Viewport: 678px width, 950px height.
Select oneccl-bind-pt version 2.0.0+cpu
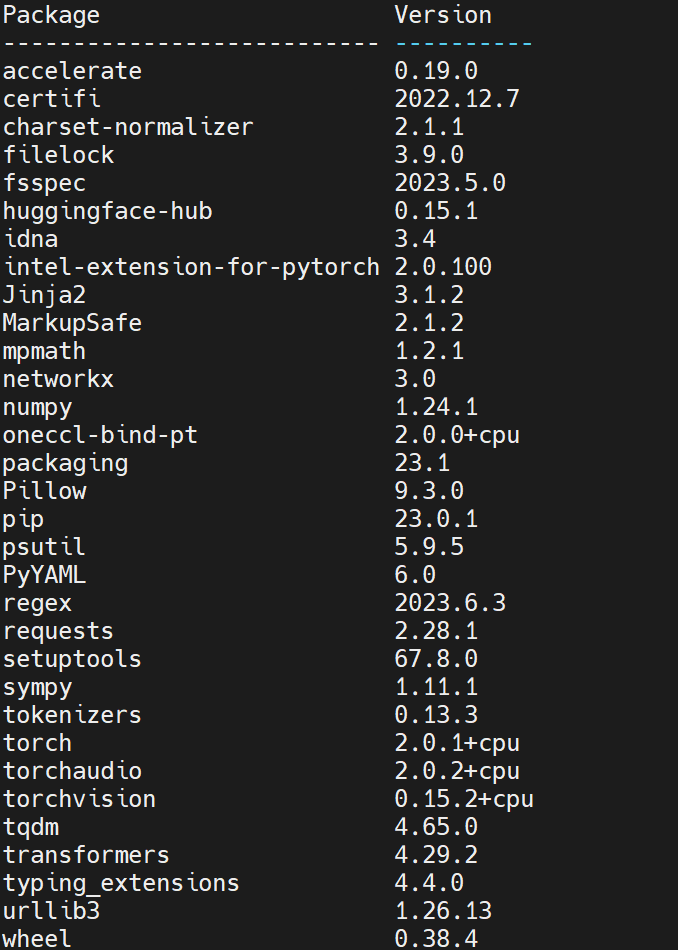(457, 434)
